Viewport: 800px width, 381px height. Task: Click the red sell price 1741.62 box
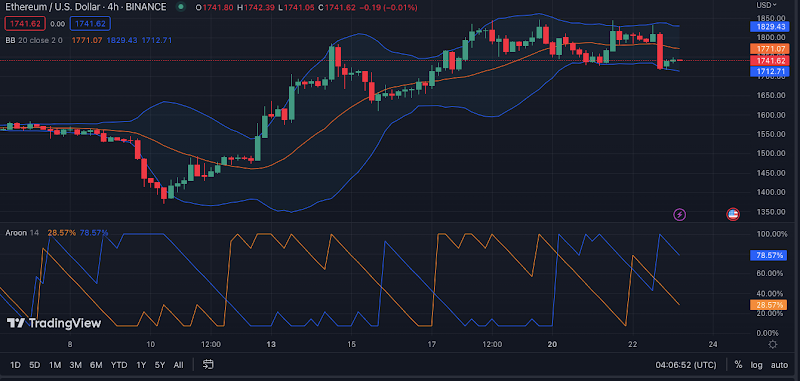(x=25, y=23)
